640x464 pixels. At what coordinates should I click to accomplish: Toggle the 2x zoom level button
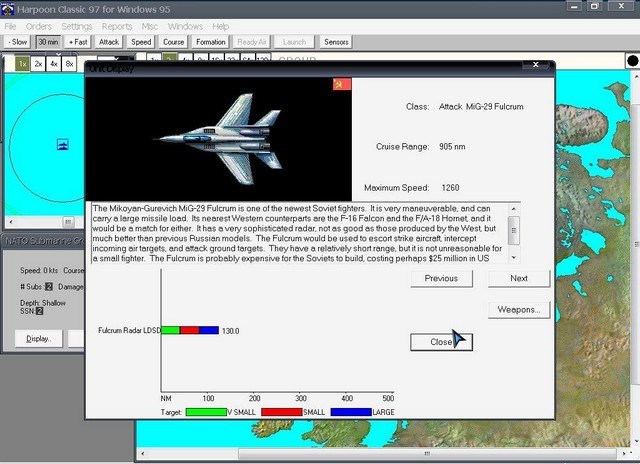(38, 63)
